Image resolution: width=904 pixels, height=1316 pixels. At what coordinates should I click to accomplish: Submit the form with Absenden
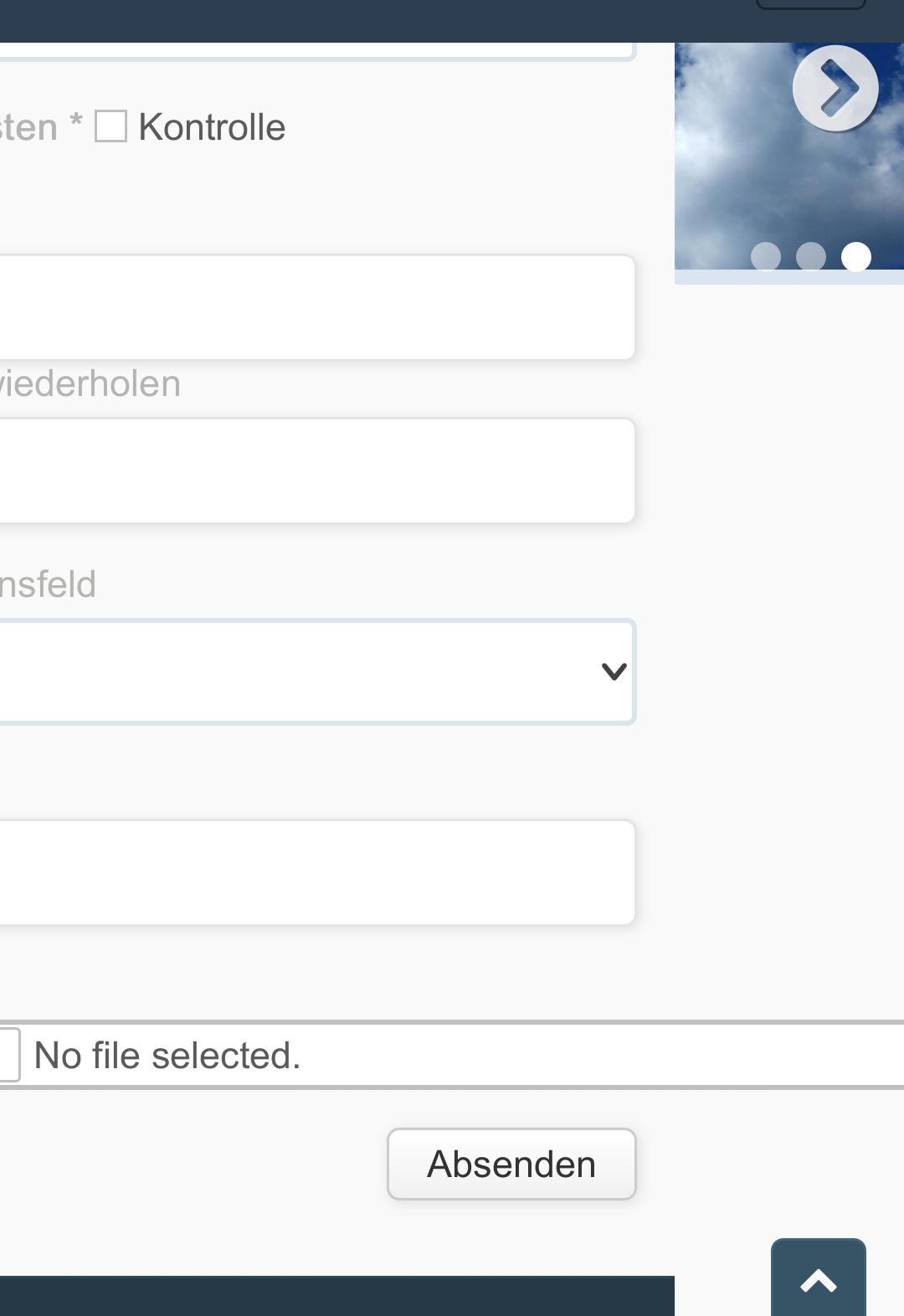(x=511, y=1164)
